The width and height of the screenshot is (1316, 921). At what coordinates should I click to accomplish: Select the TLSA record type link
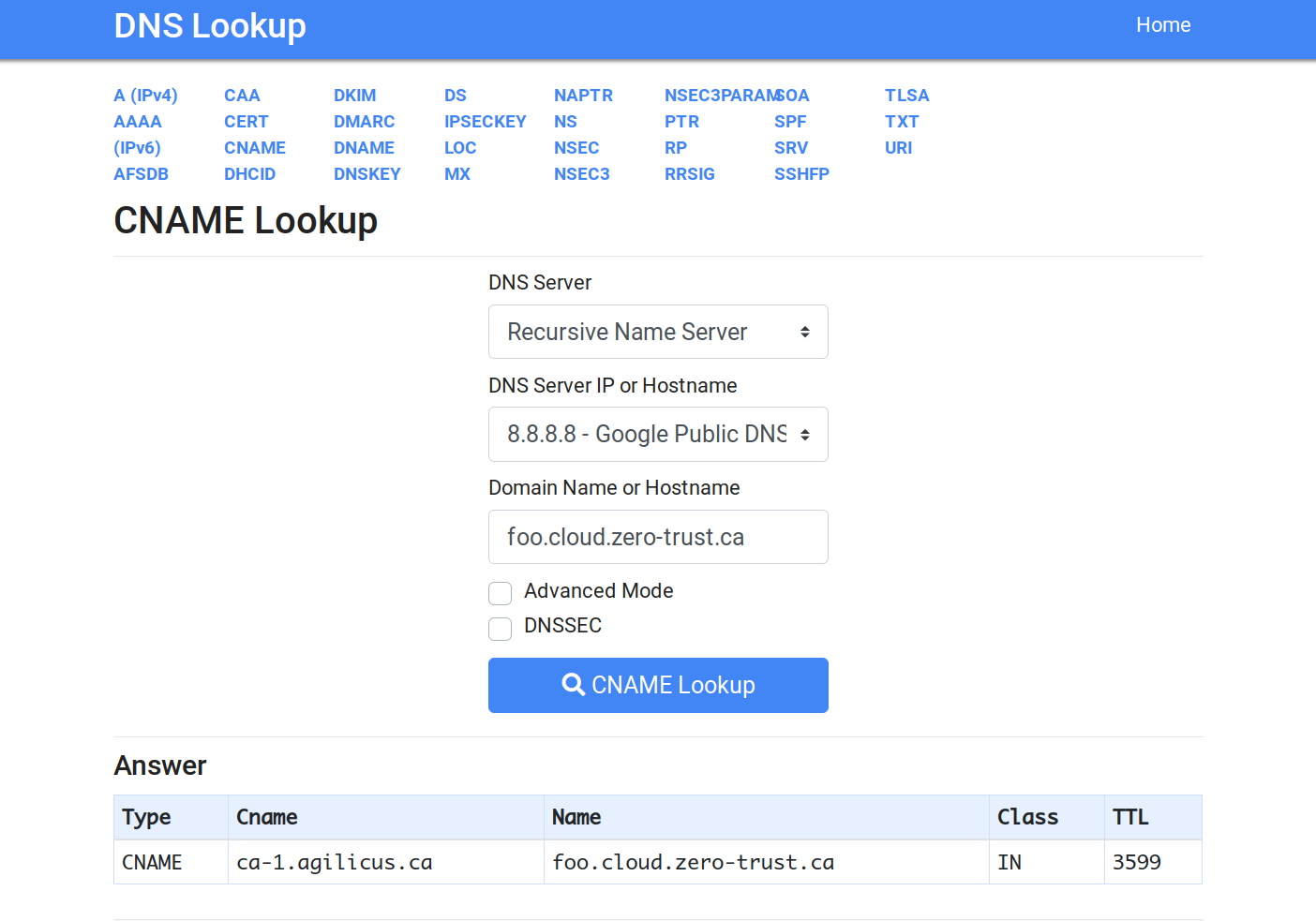coord(906,96)
